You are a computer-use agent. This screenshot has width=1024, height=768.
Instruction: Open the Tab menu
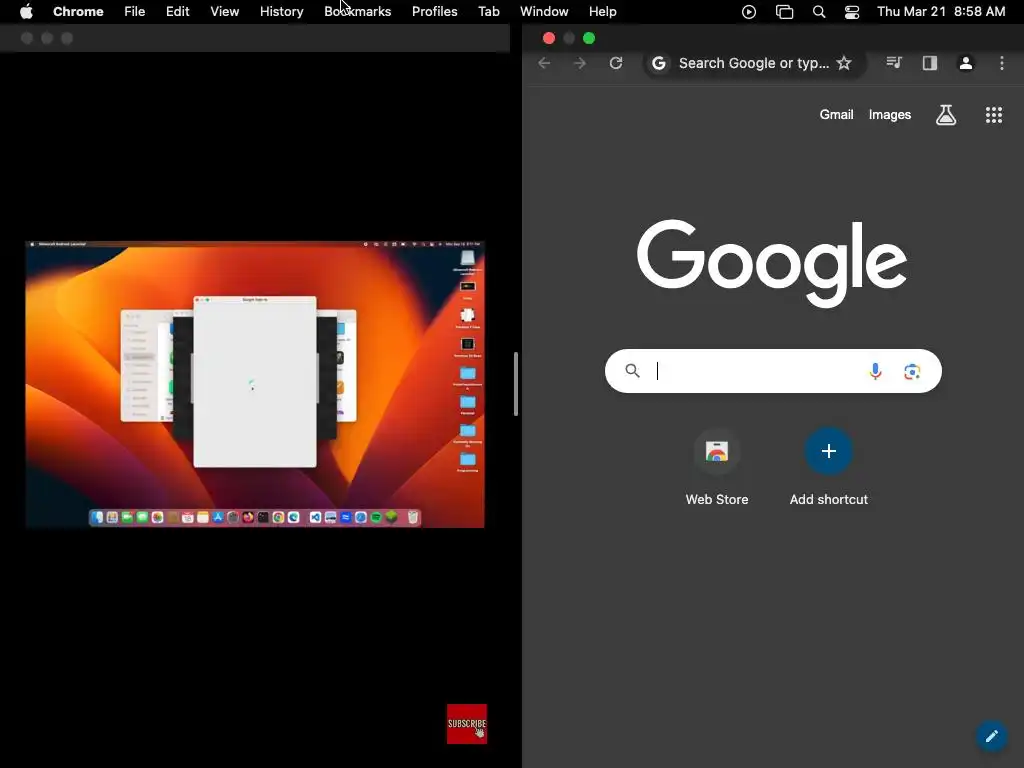488,11
